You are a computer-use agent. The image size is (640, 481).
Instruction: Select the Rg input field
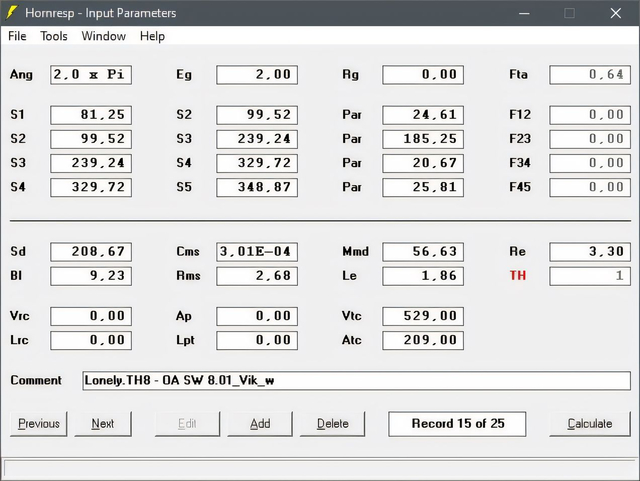click(423, 75)
